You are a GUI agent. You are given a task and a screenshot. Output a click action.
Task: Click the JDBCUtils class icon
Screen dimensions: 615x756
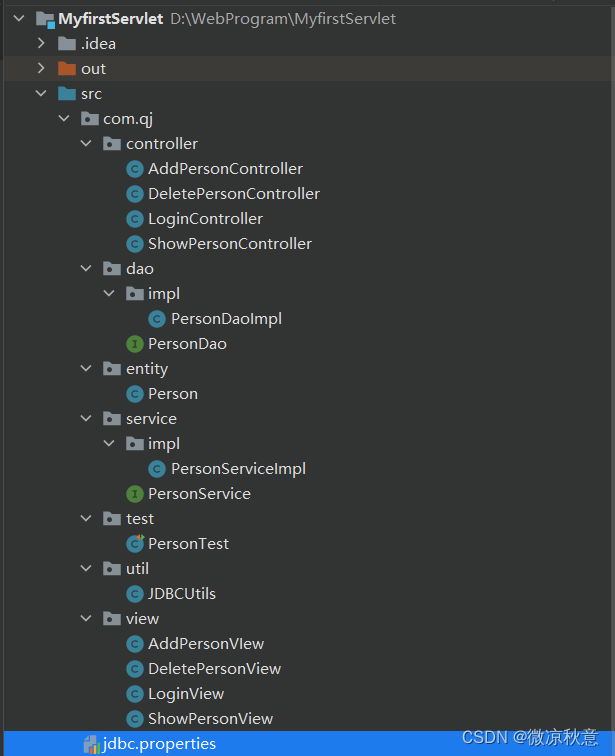tap(134, 594)
